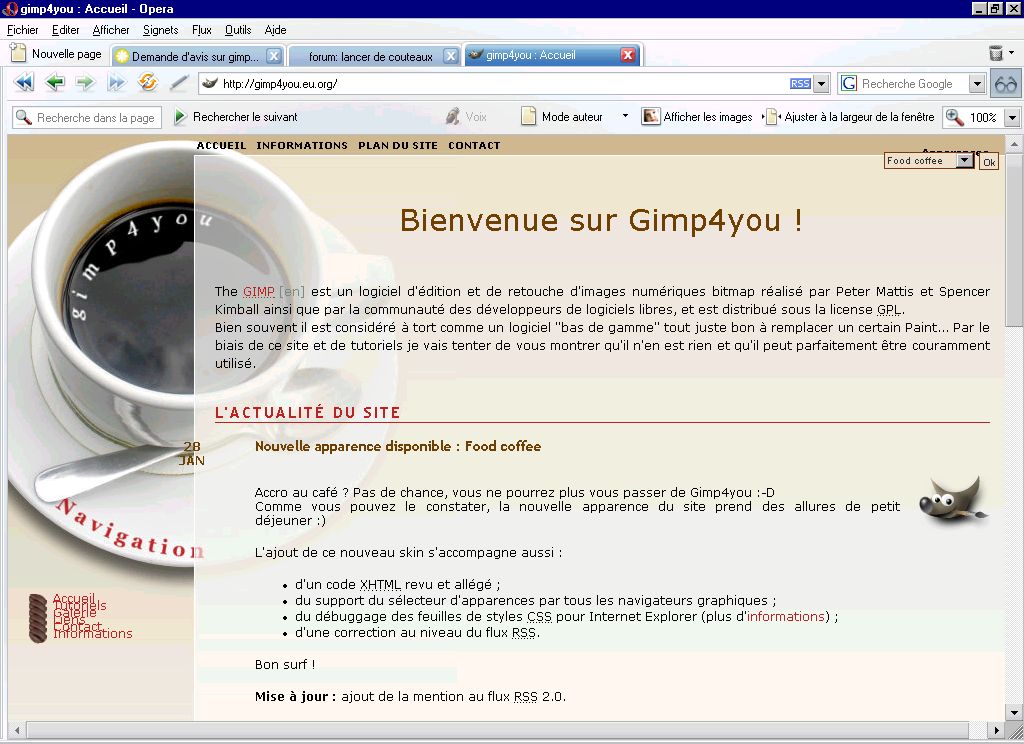Viewport: 1024px width, 744px height.
Task: Open the Fichier menu
Action: pos(23,30)
